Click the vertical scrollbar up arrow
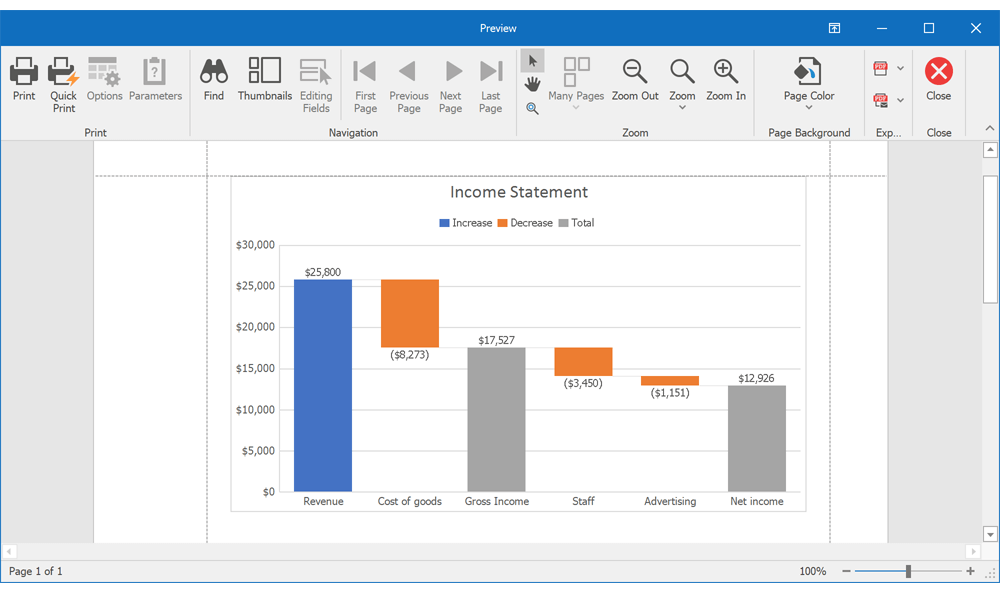 [989, 149]
